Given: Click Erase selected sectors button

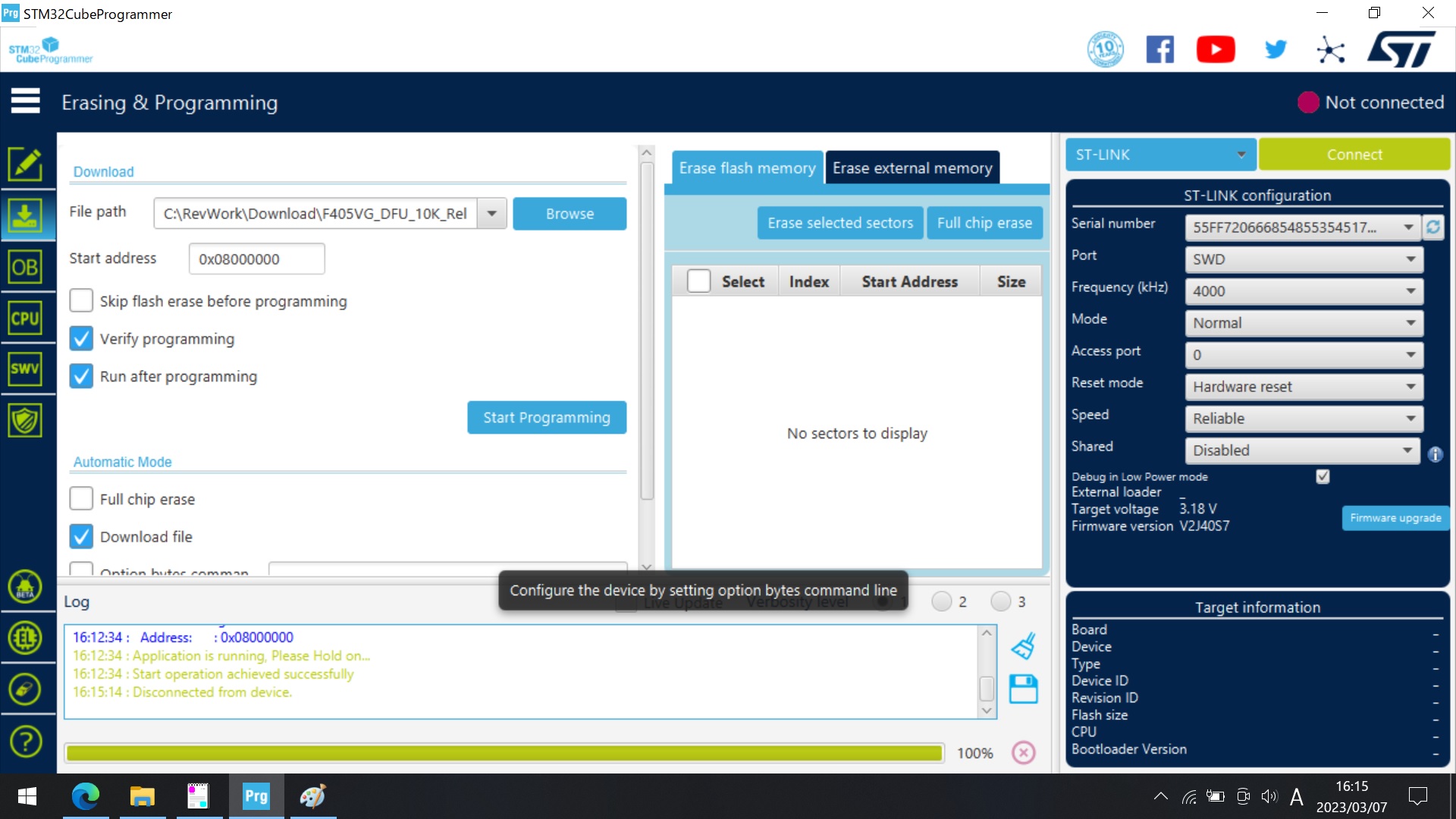Looking at the screenshot, I should [840, 223].
